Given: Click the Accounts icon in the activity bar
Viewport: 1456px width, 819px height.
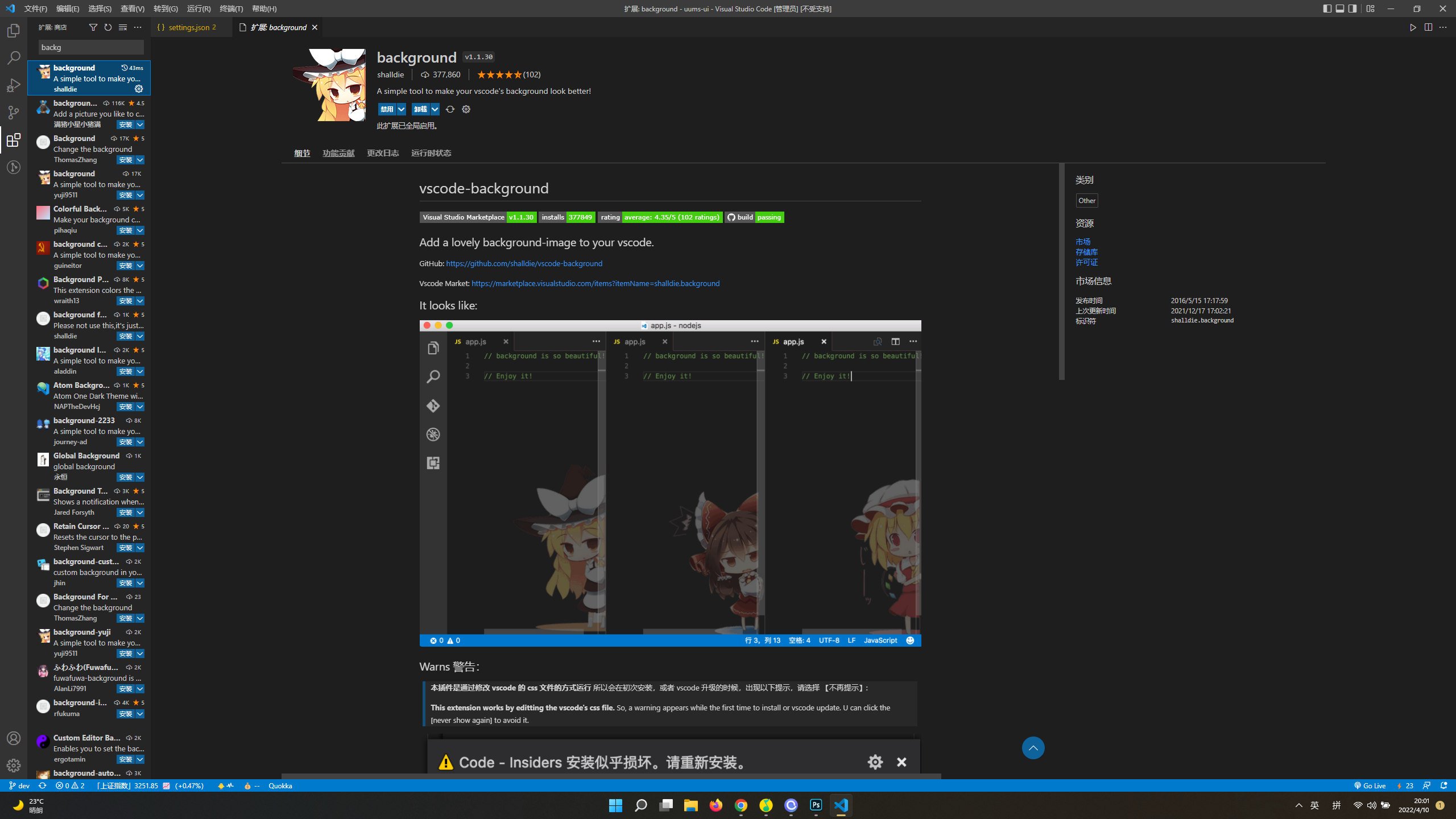Looking at the screenshot, I should coord(14,738).
